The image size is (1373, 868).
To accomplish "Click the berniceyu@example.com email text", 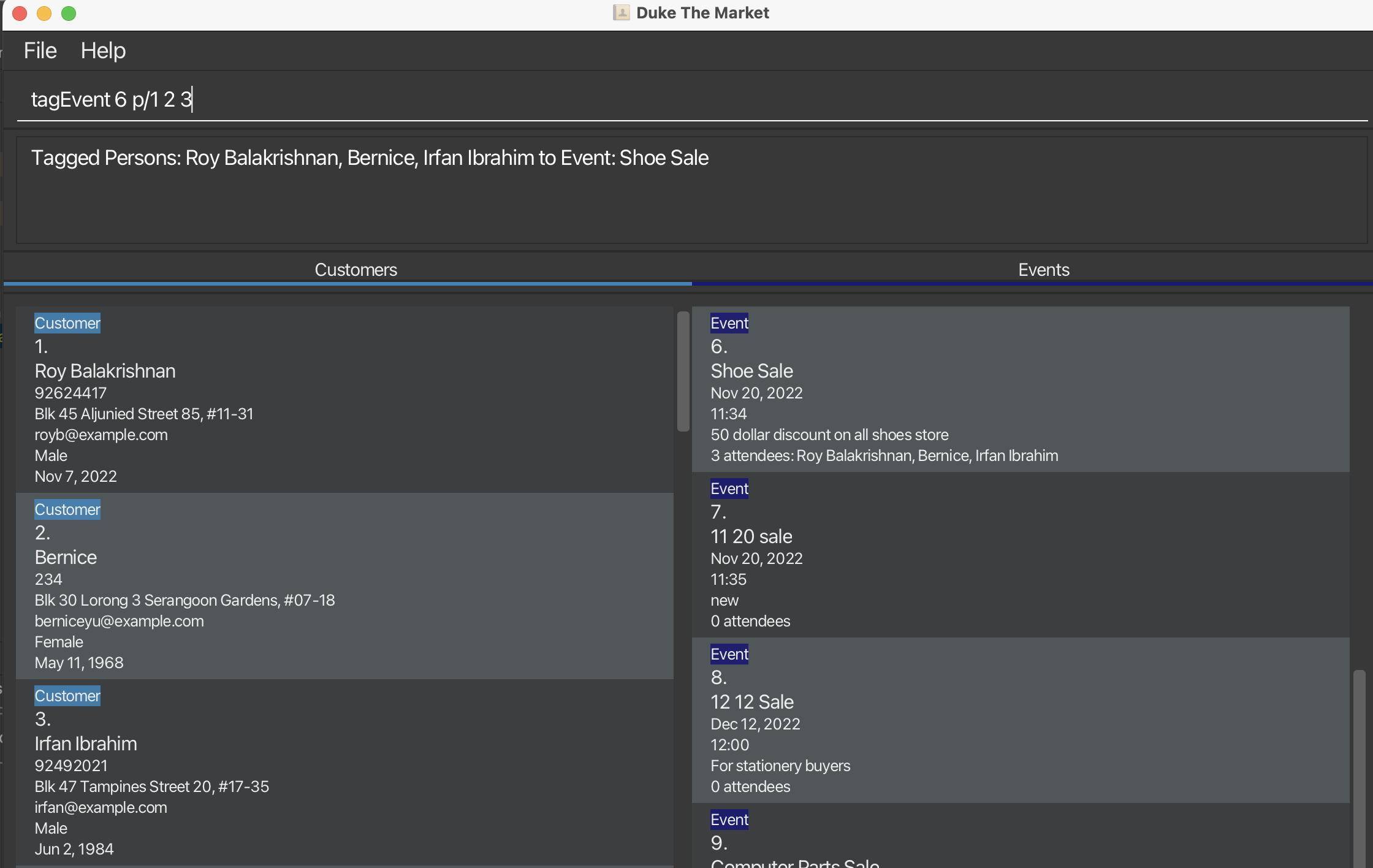I will click(x=119, y=621).
